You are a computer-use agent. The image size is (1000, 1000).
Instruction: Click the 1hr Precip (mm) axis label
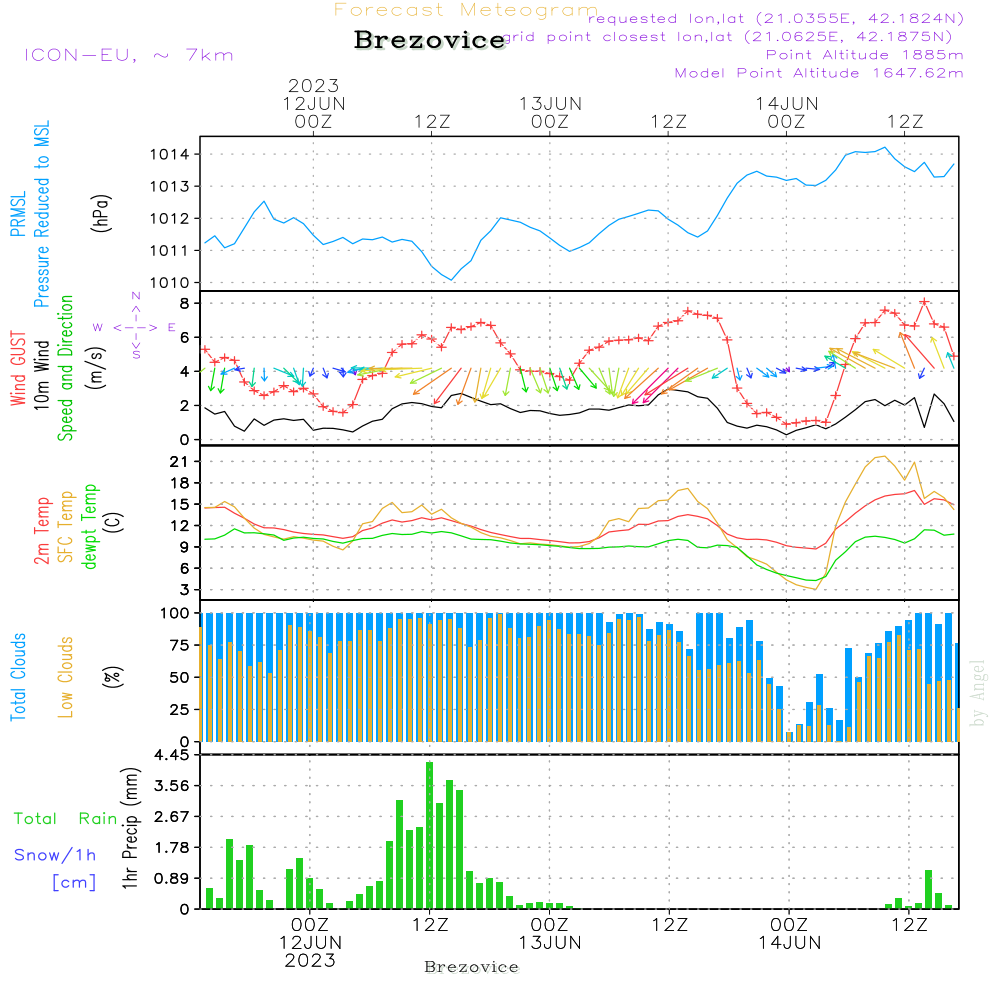pos(130,828)
